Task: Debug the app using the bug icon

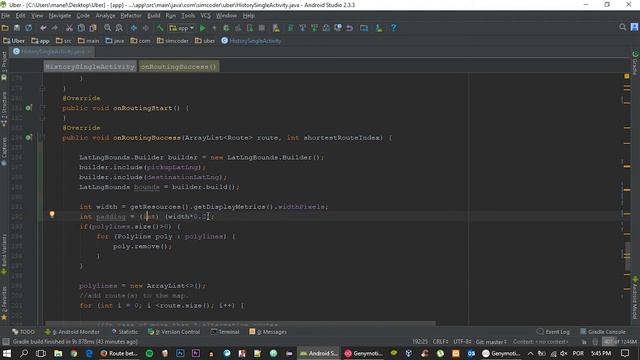Action: tap(226, 28)
